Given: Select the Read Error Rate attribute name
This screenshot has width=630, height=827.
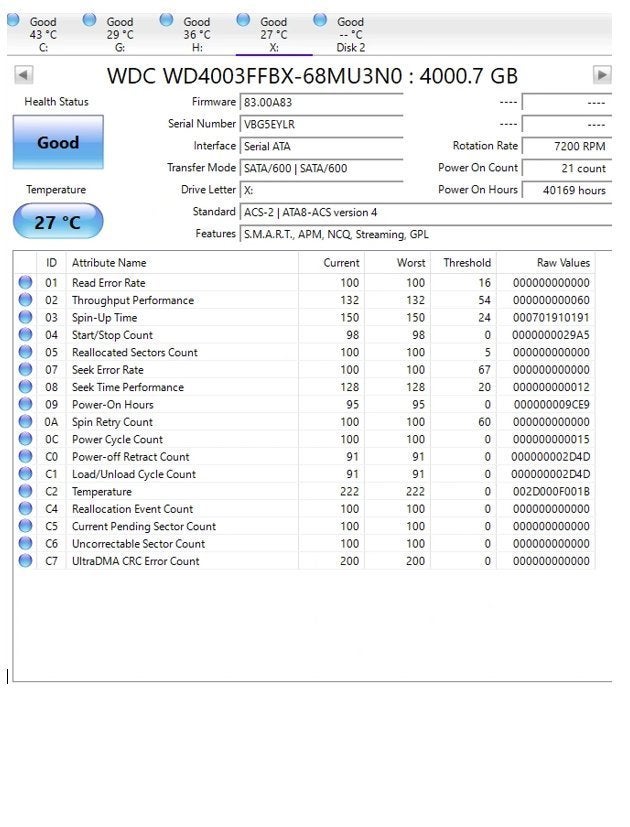Looking at the screenshot, I should (109, 283).
